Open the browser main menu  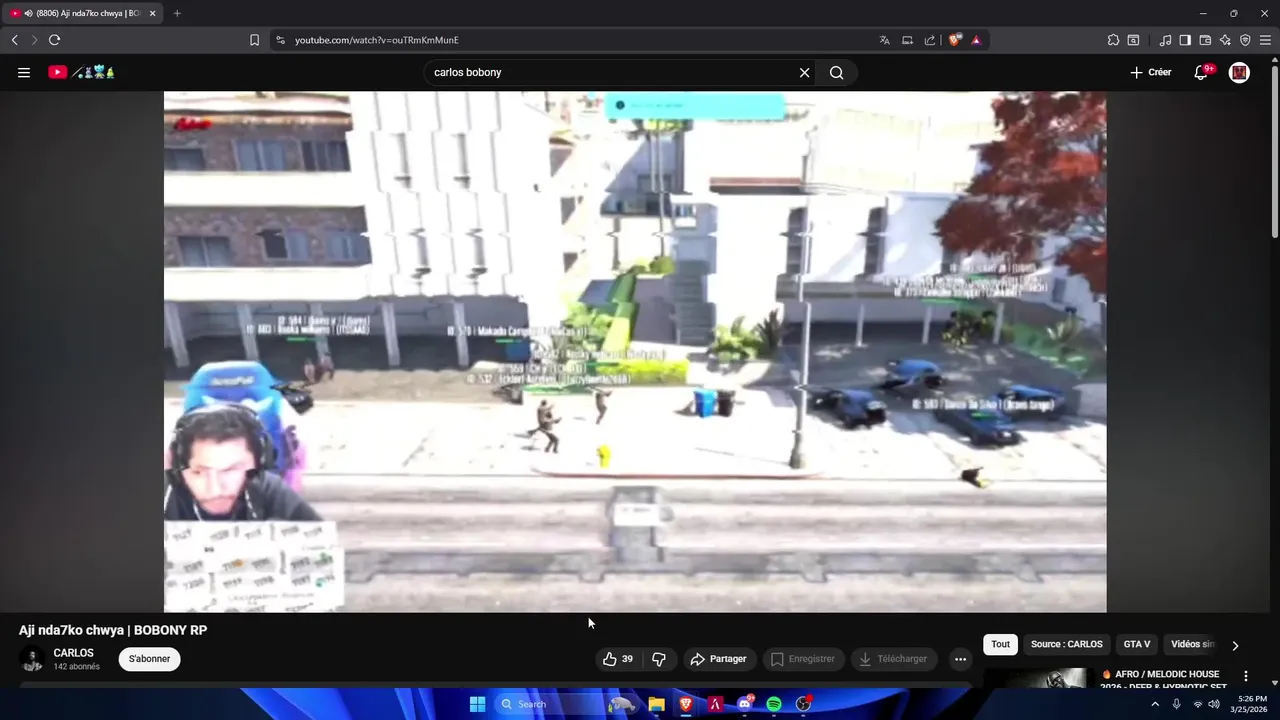[x=1265, y=40]
